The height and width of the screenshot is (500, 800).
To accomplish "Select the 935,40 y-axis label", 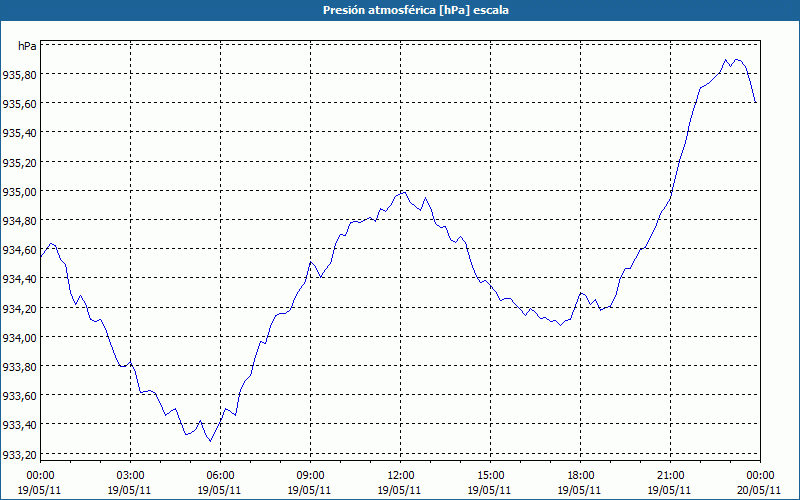I will (x=19, y=133).
